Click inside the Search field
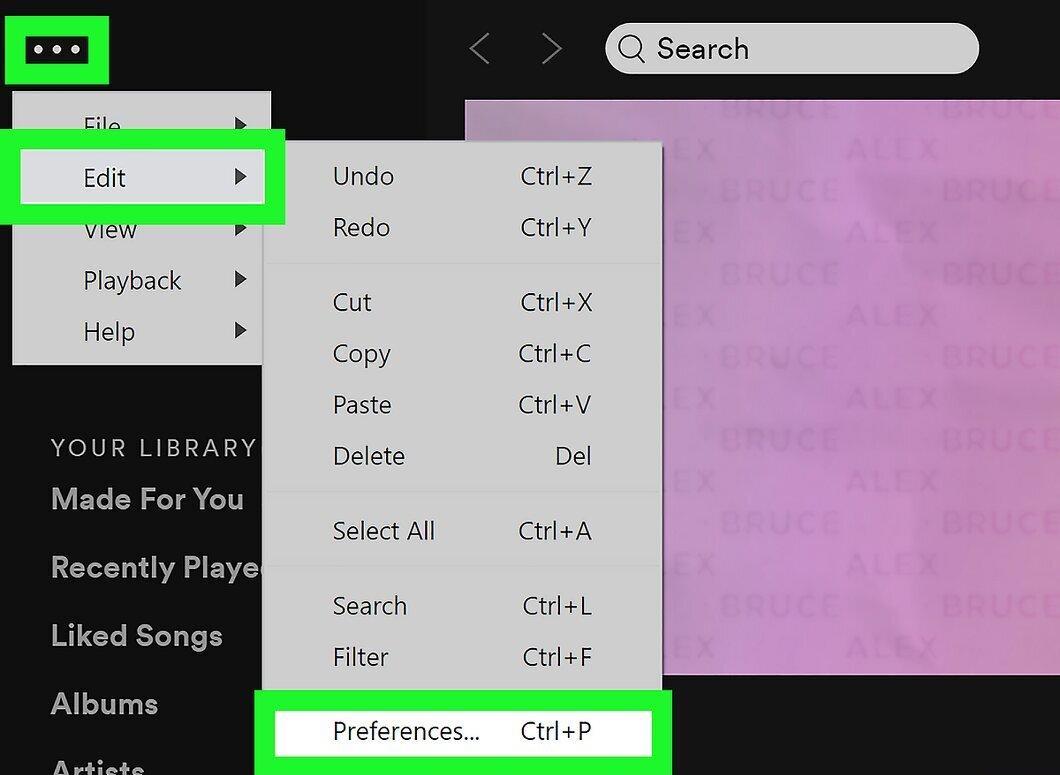 792,49
